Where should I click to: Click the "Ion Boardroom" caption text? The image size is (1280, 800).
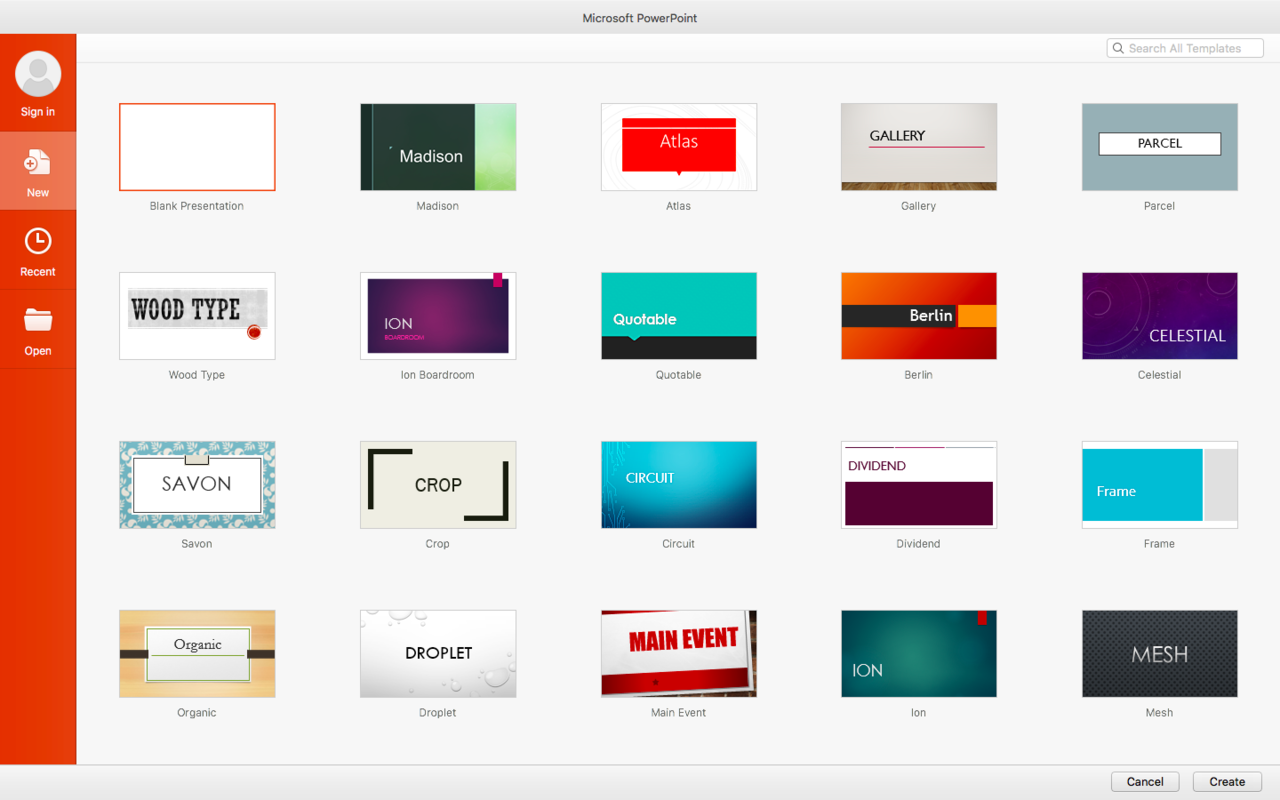438,375
